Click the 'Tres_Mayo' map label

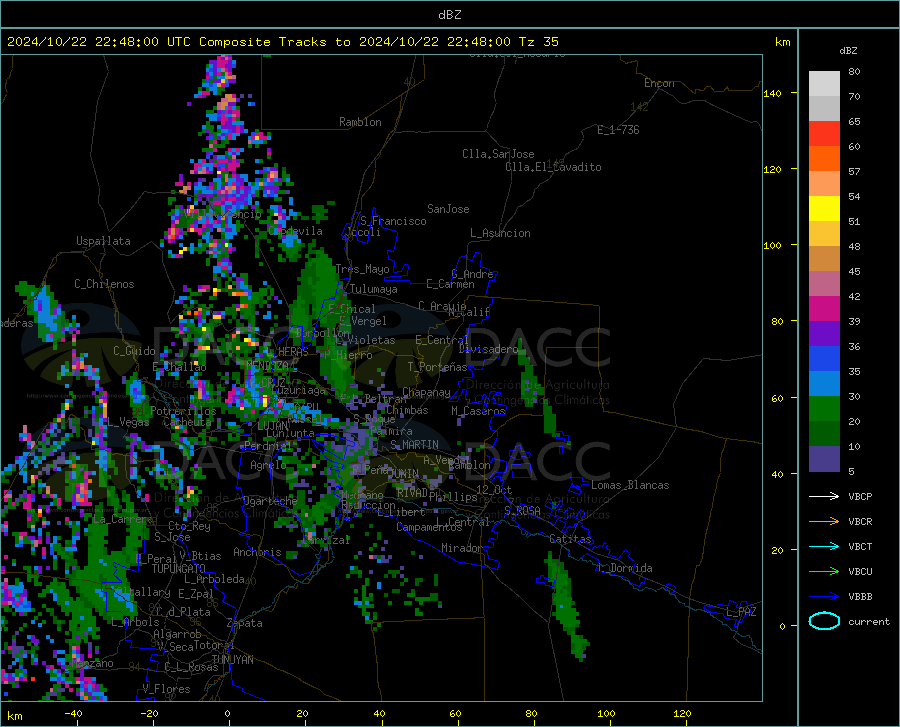(362, 269)
